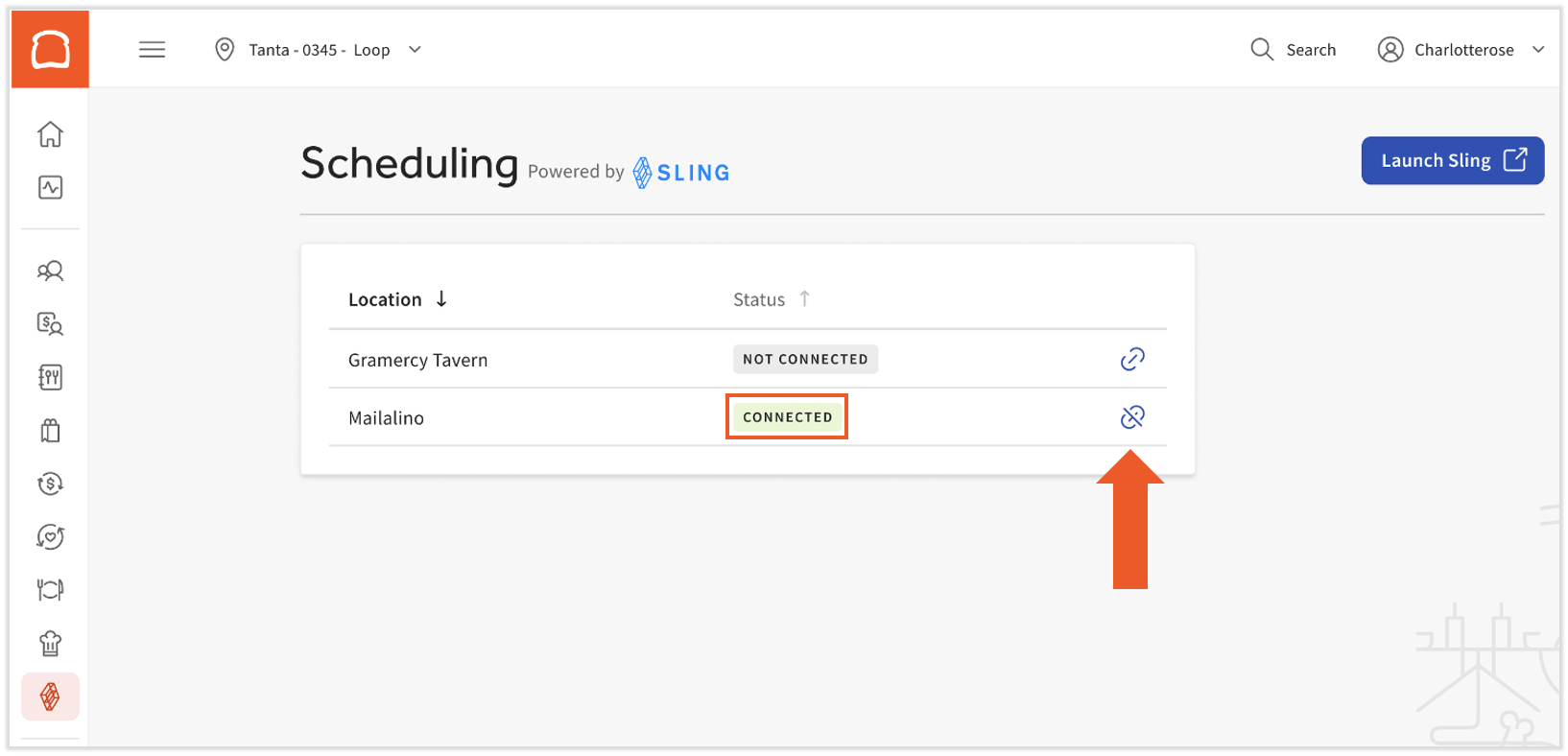
Task: Open the Performance reports icon
Action: 50,188
